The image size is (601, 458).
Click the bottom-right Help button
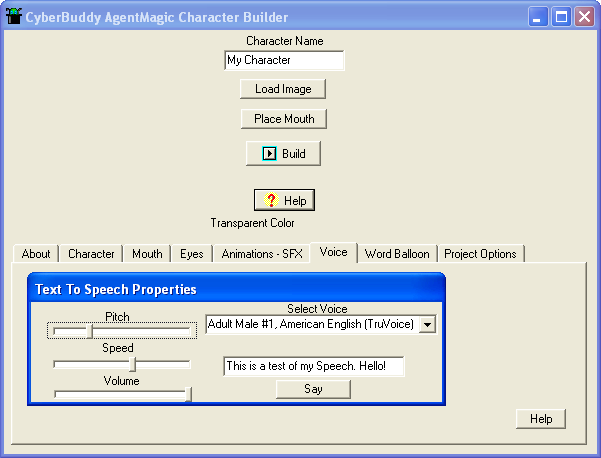click(x=541, y=419)
